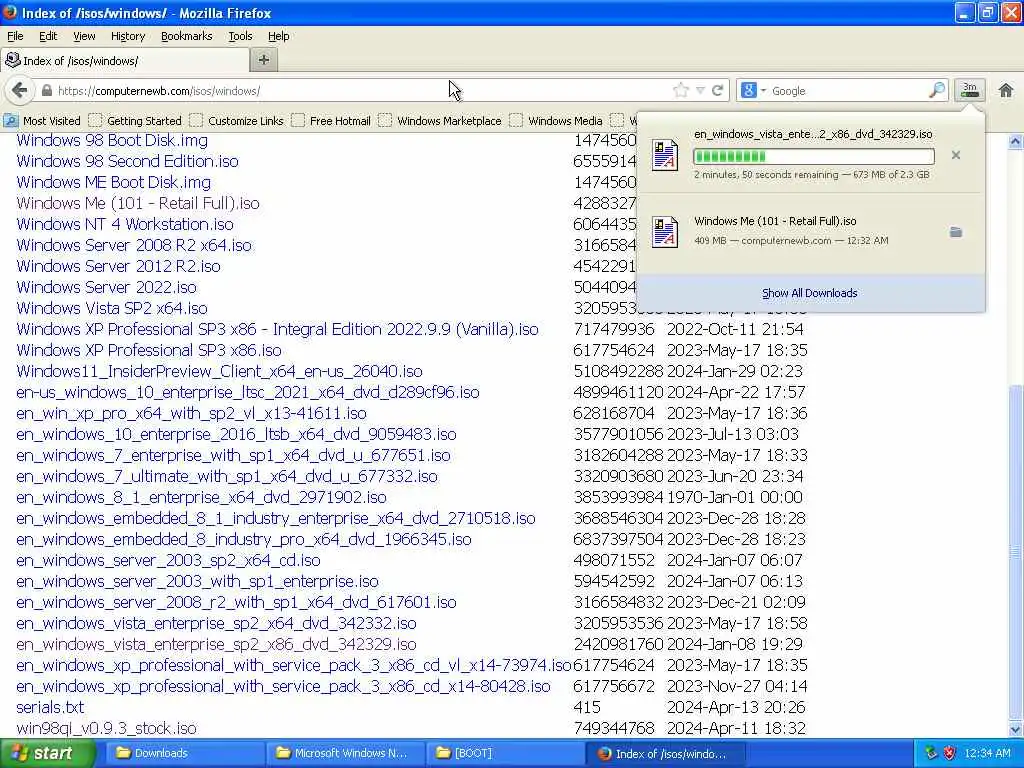The image size is (1024, 768).
Task: Download en_windows_7_ultimate_with_sp1 ISO
Action: [227, 476]
